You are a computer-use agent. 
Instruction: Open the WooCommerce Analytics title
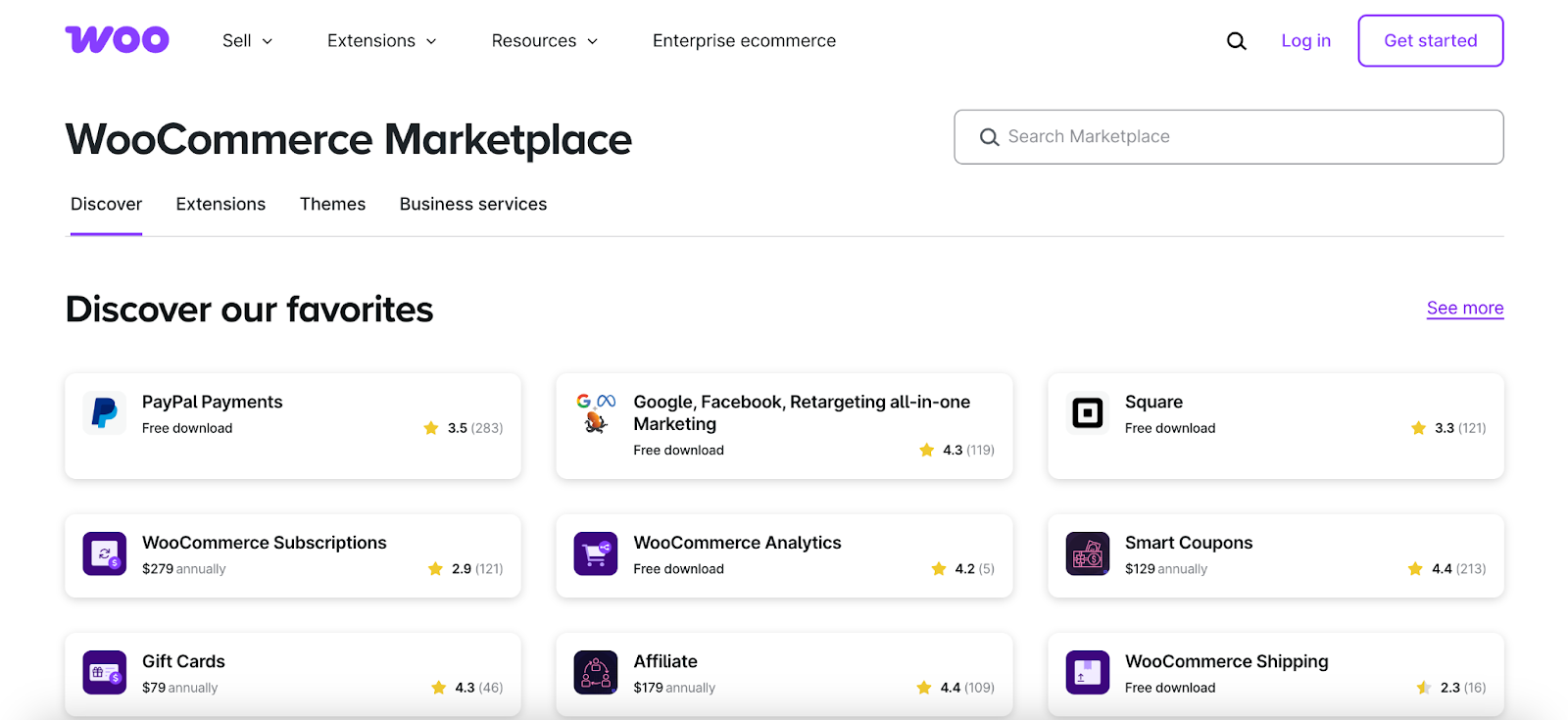[x=737, y=543]
